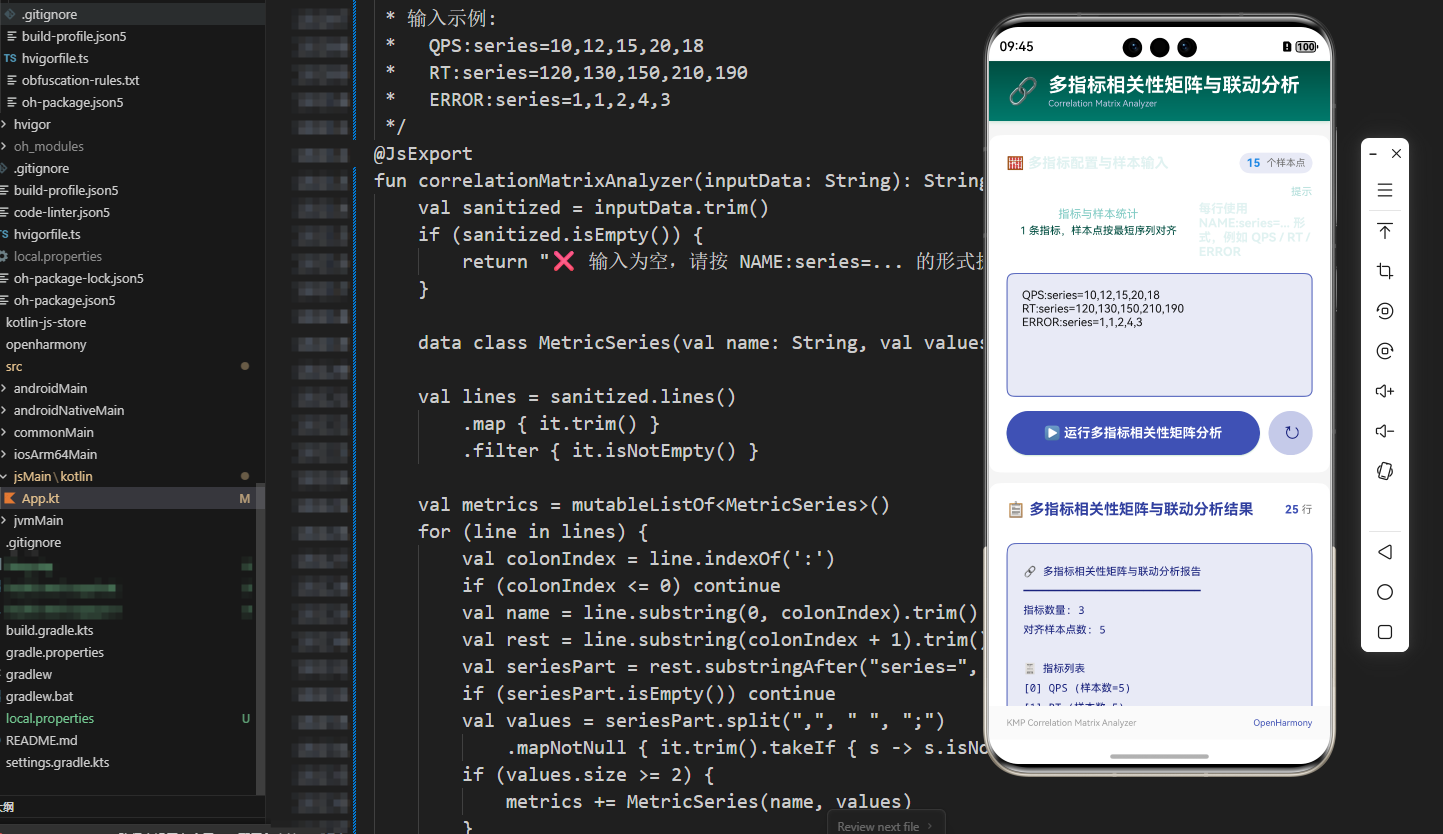Viewport: 1443px width, 834px height.
Task: Select the src folder in explorer
Action: (14, 366)
